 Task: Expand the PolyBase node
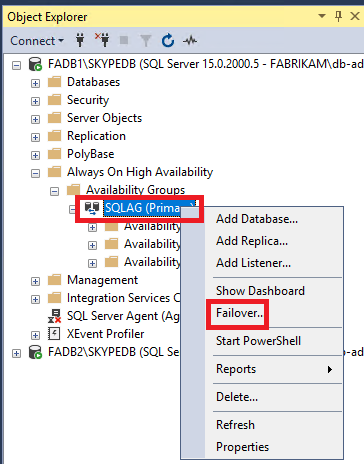tap(35, 155)
